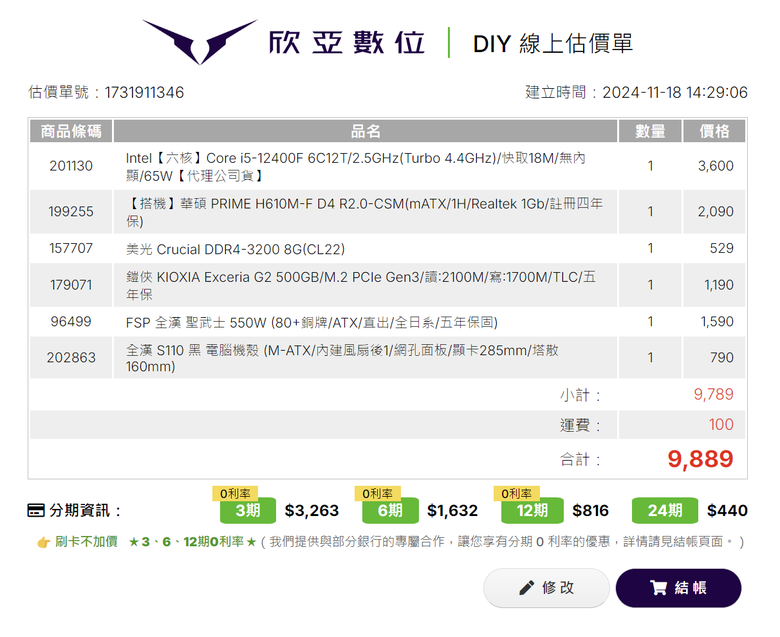Click the 修改 edit button
The height and width of the screenshot is (637, 780).
click(x=546, y=588)
